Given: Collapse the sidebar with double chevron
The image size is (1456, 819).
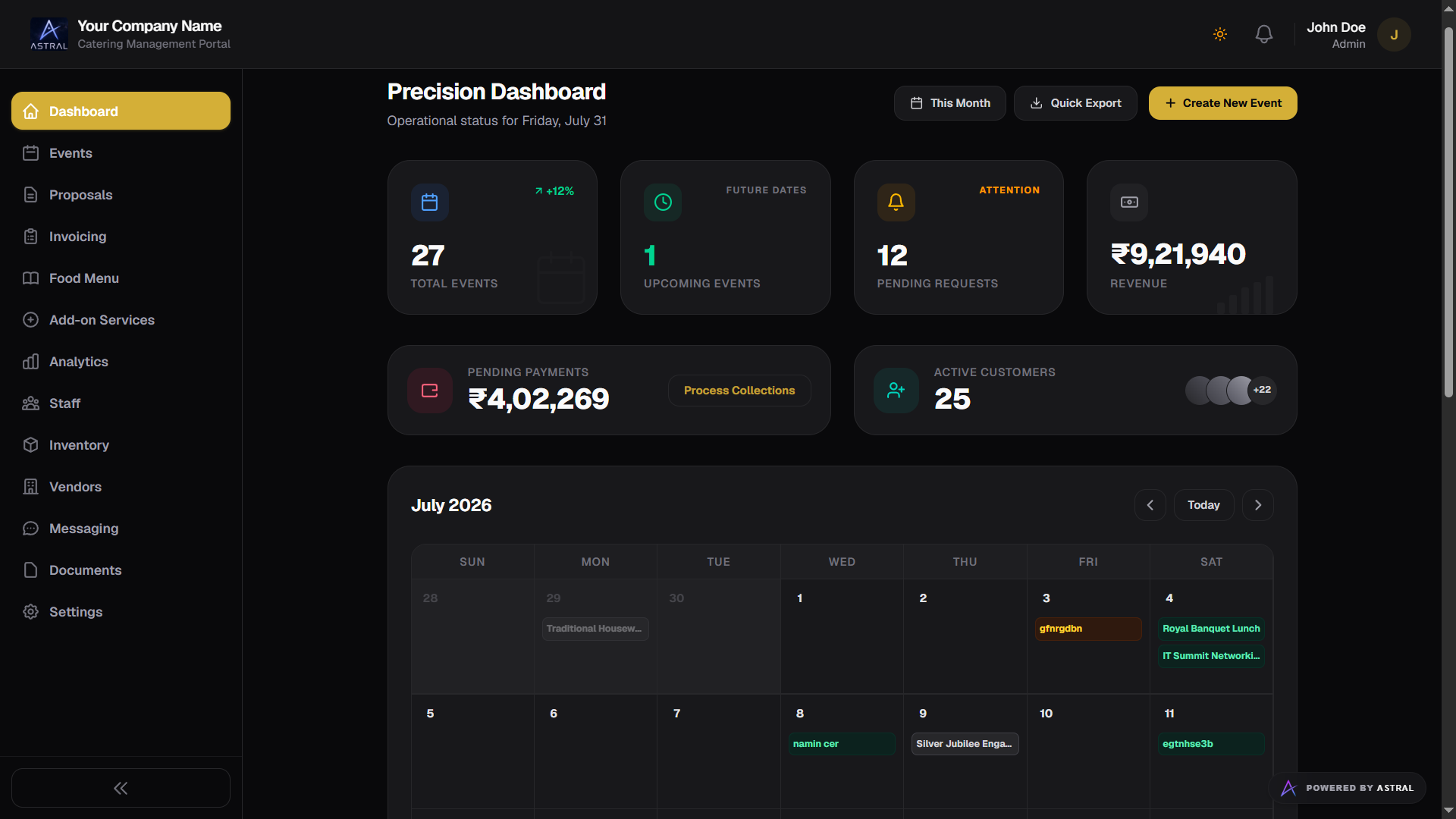Looking at the screenshot, I should (x=121, y=788).
